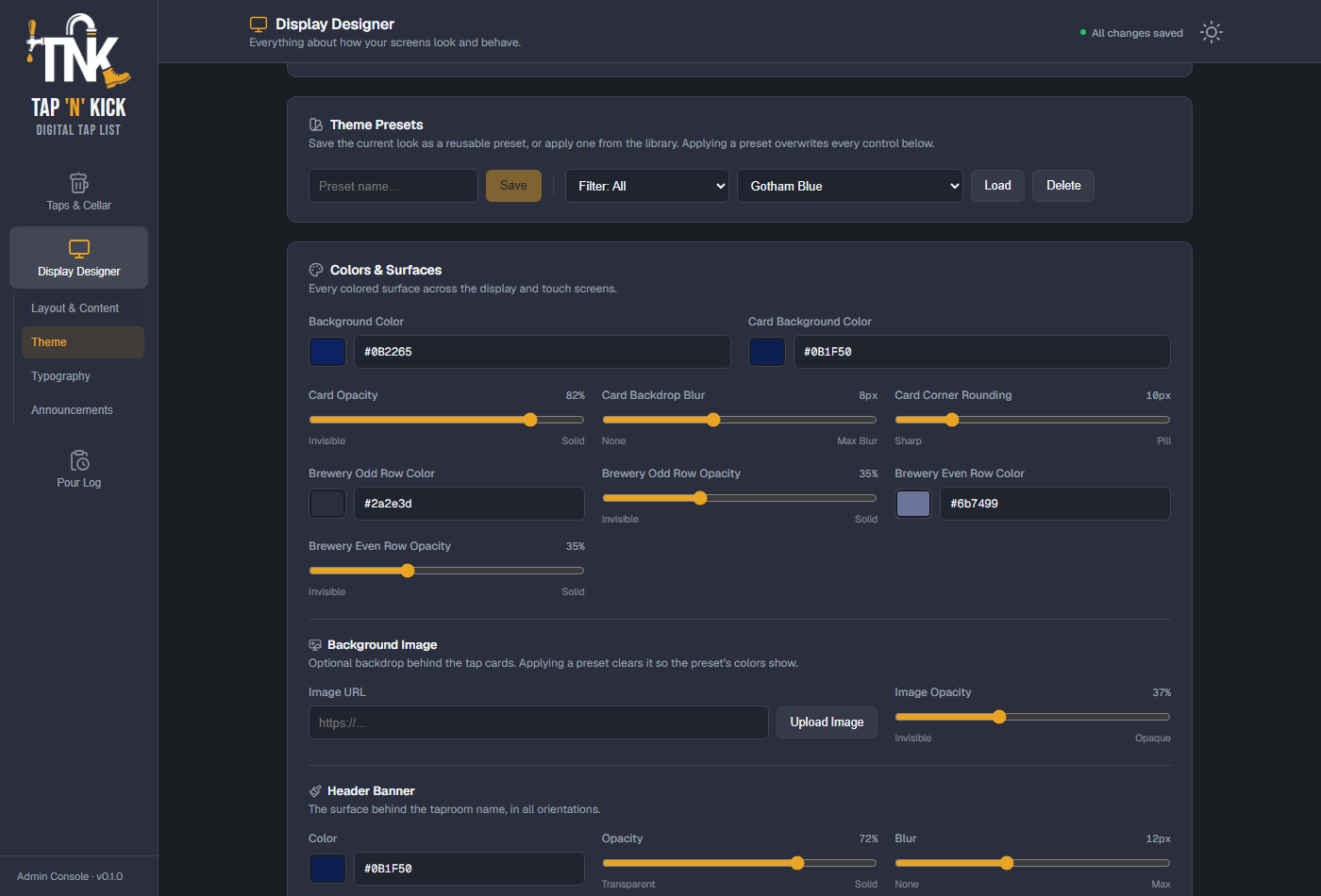Screen dimensions: 1321x896
Task: Adjust the Card Corner Rounding slider
Action: pyautogui.click(x=1032, y=420)
